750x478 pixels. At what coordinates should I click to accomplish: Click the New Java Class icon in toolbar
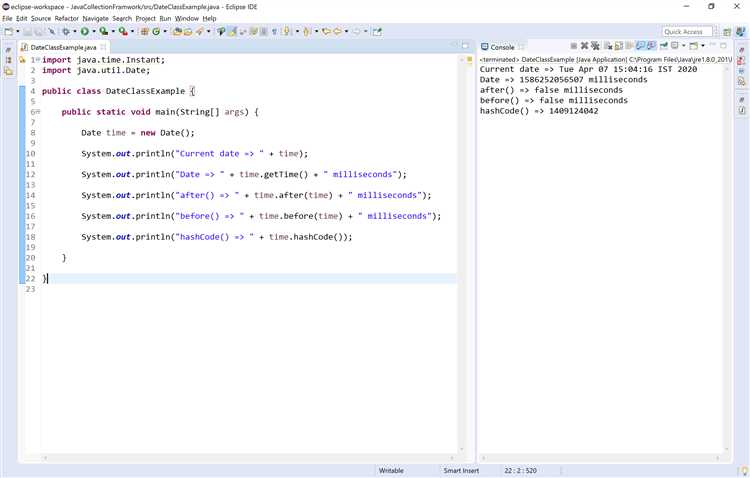point(156,32)
